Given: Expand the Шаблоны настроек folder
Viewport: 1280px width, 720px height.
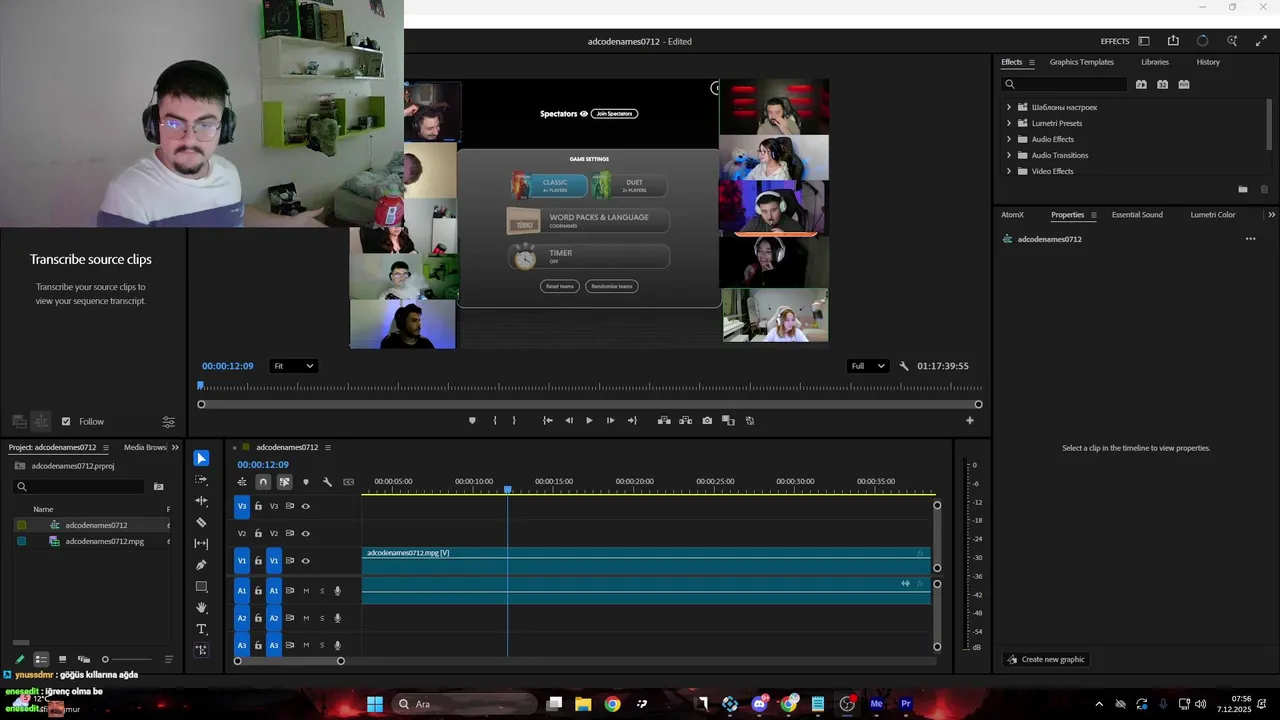Looking at the screenshot, I should click(1009, 107).
